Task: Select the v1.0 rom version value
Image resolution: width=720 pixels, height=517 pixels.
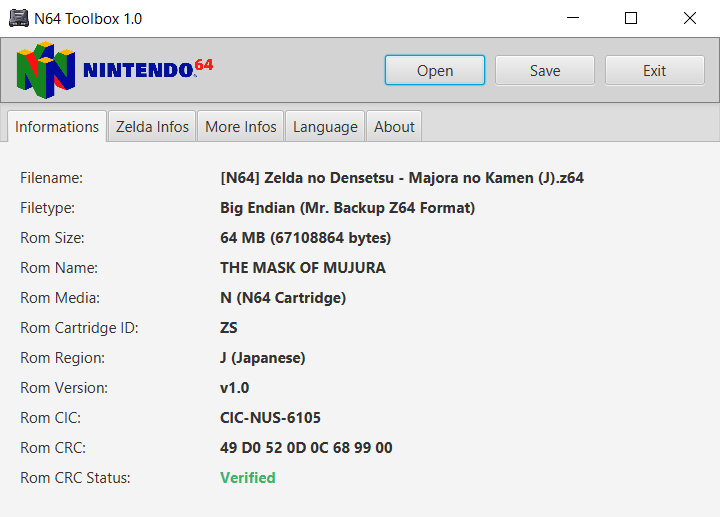Action: (x=234, y=388)
